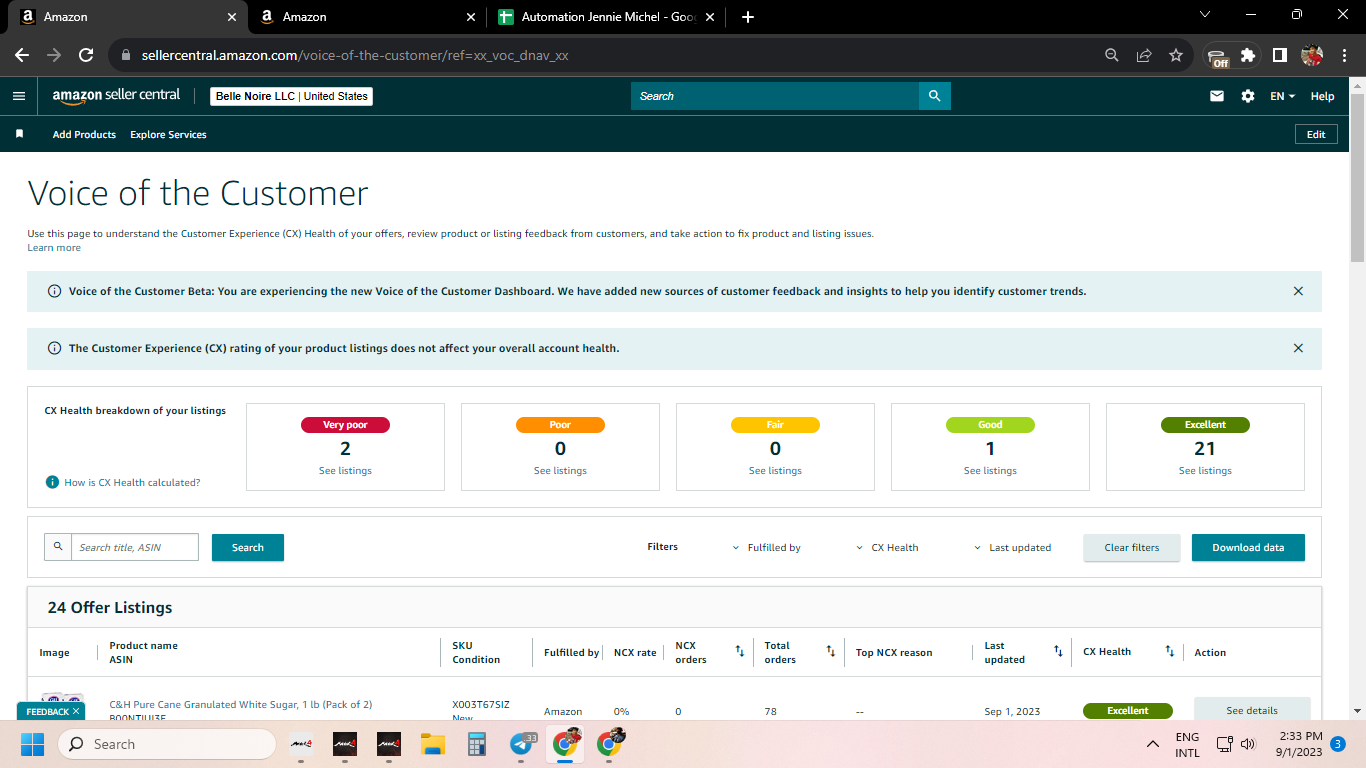
Task: Click the magnifier button beside the top search bar
Action: (935, 96)
